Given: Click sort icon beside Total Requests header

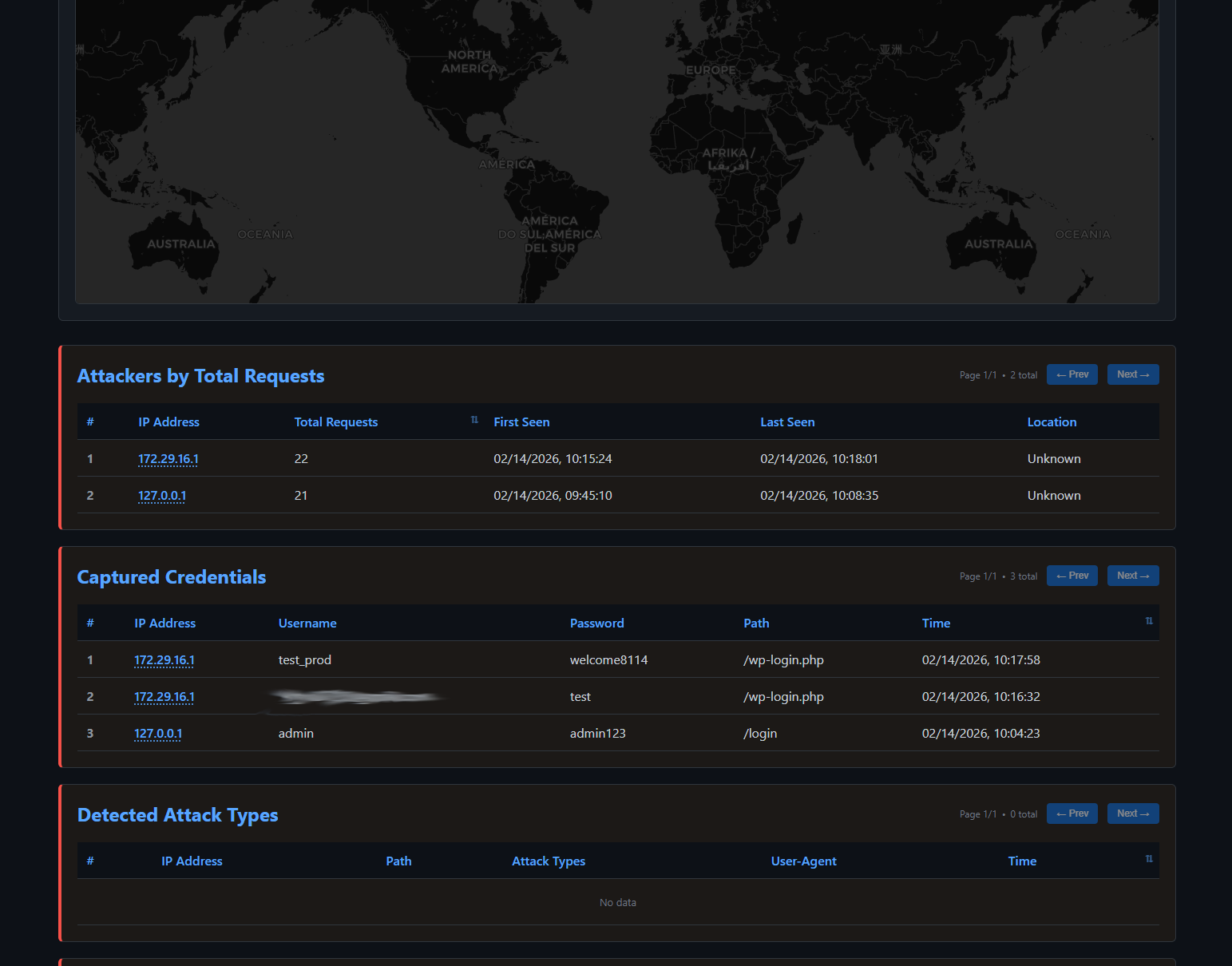Looking at the screenshot, I should (474, 420).
